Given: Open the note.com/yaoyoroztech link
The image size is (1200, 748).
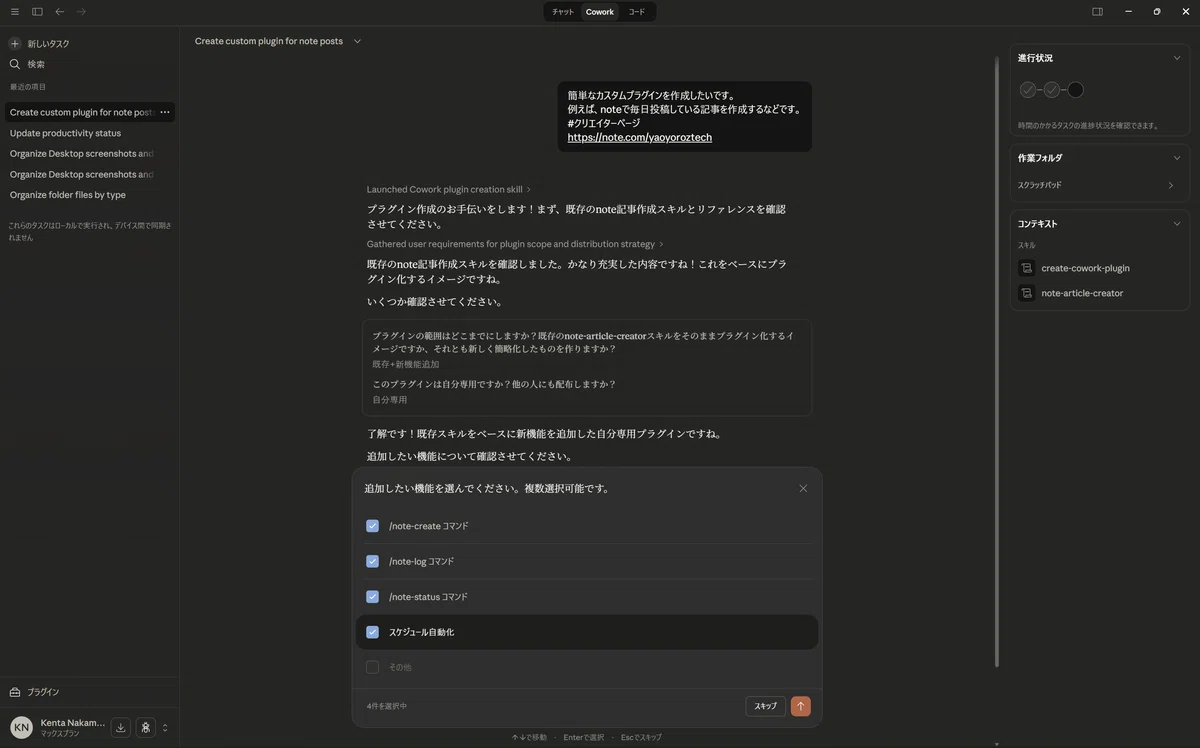Looking at the screenshot, I should coord(640,138).
